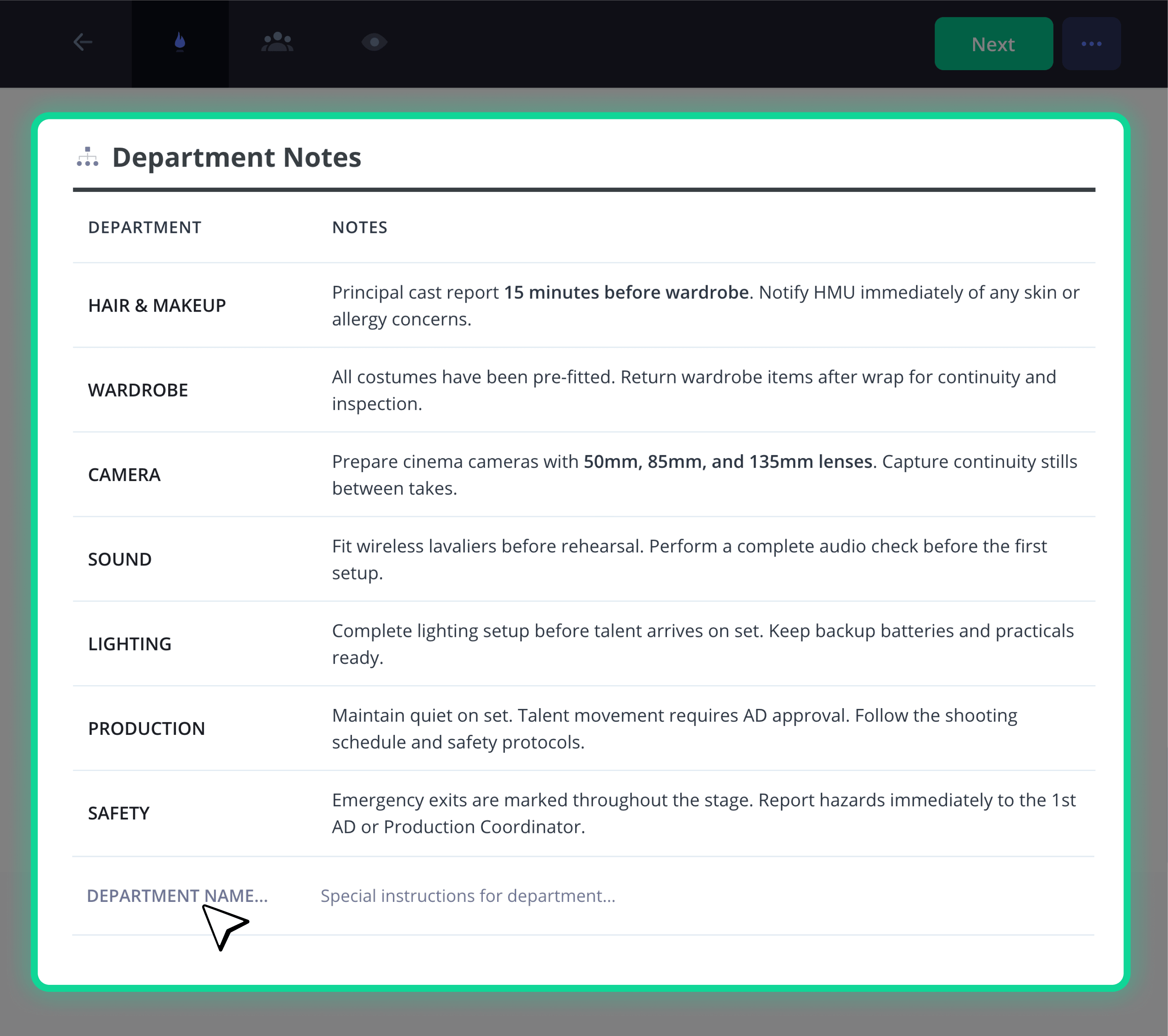This screenshot has width=1168, height=1036.
Task: Edit the Production notes about quiet on set
Action: point(674,728)
